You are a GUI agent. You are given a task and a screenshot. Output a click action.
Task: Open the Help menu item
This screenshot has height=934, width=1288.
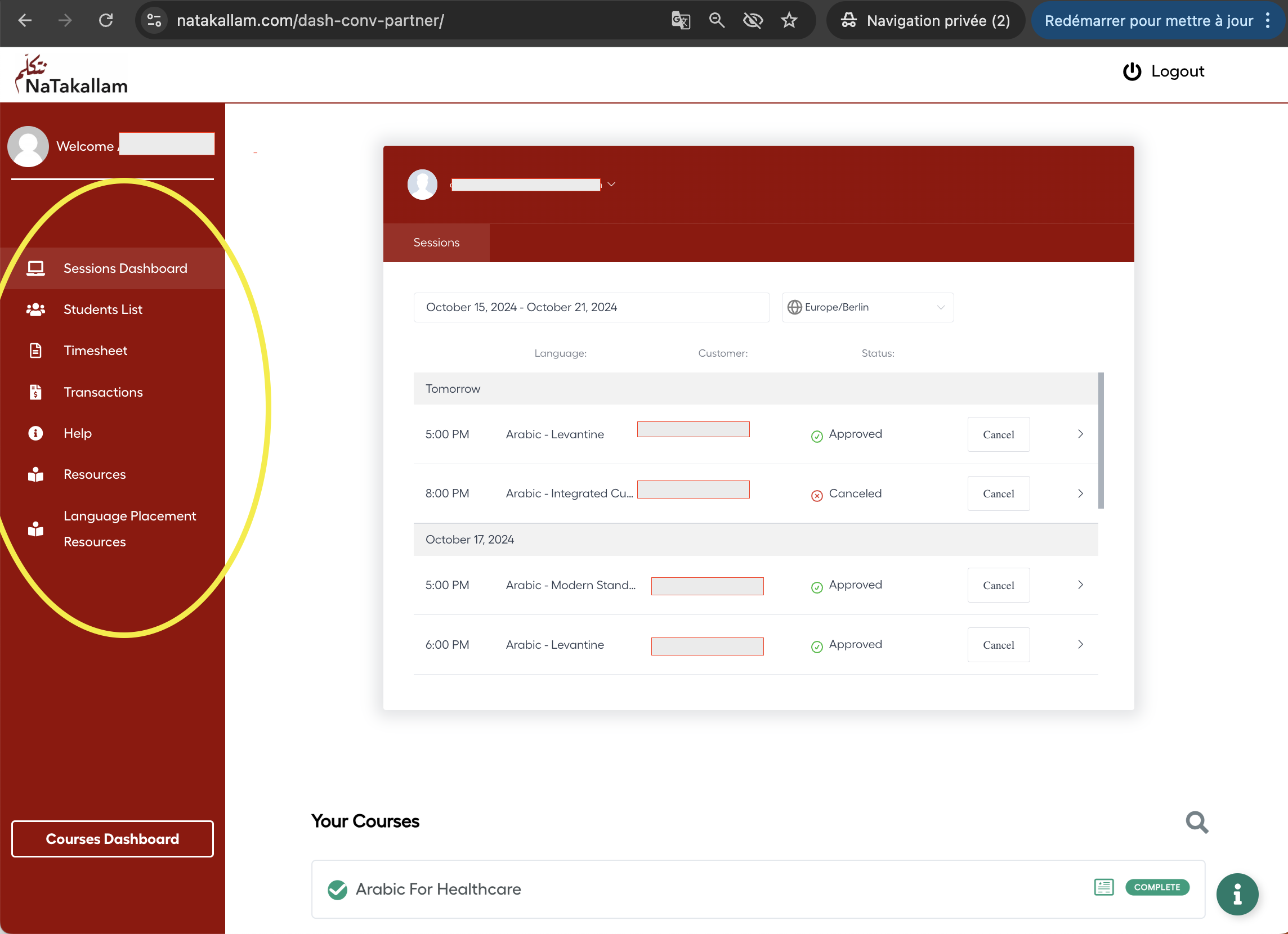pos(113,433)
